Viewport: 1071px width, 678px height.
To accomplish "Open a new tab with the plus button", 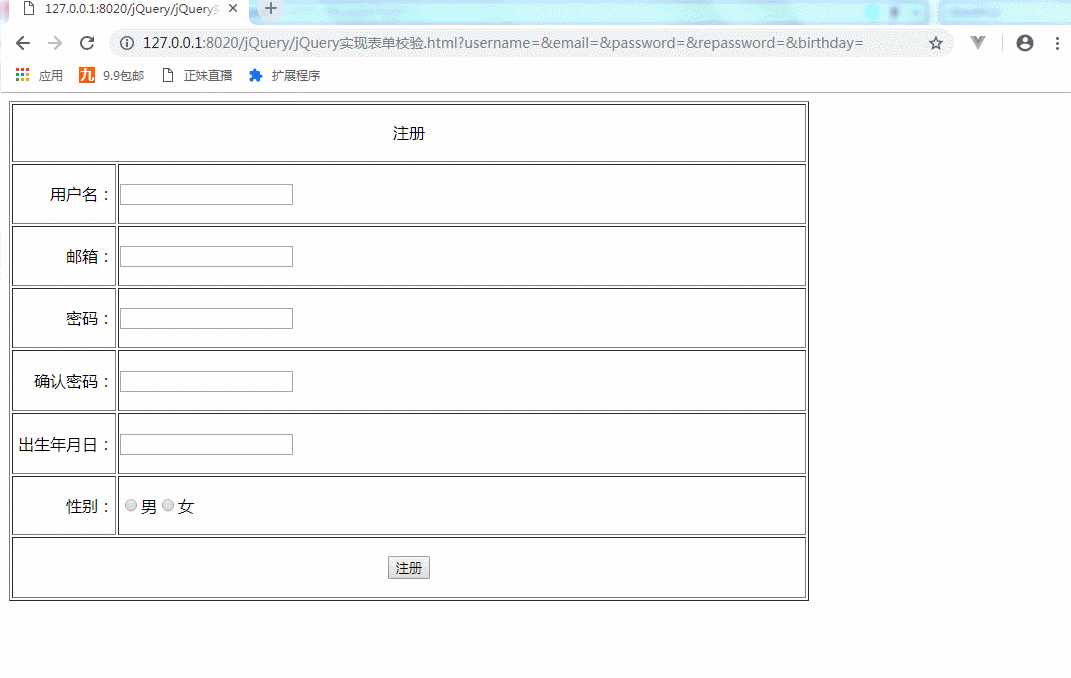I will click(x=270, y=8).
